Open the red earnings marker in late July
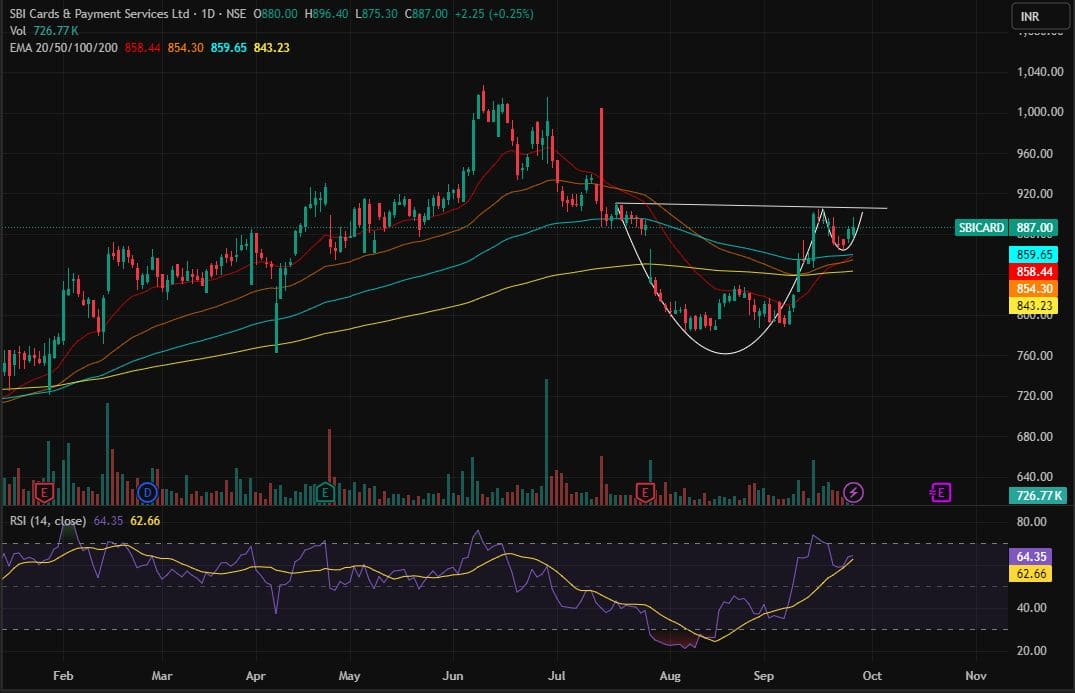1075x693 pixels. pyautogui.click(x=645, y=492)
